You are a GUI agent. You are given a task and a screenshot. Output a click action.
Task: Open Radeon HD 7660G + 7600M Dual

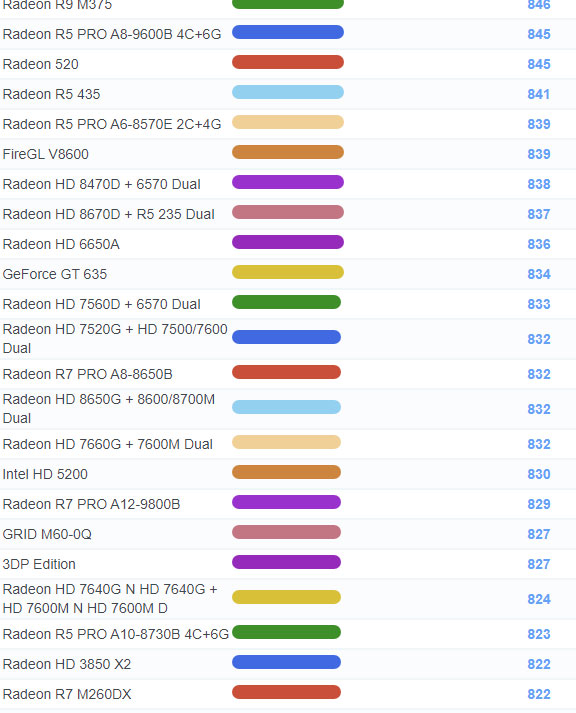click(x=108, y=444)
